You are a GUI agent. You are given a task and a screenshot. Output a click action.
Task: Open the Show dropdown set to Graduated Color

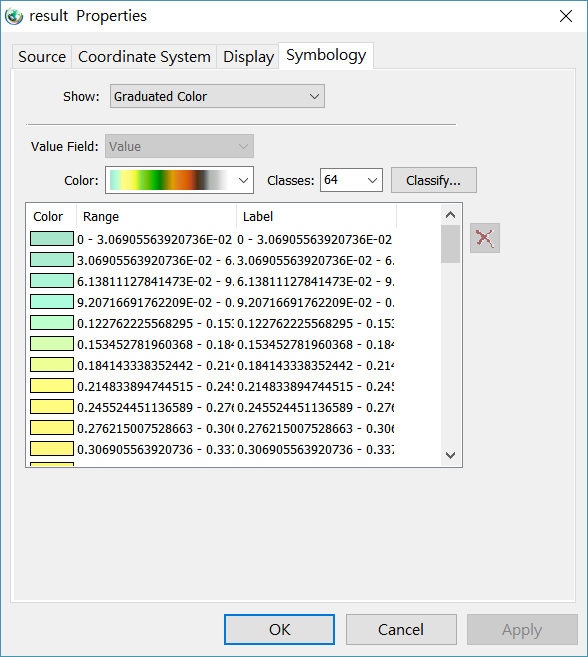pyautogui.click(x=217, y=96)
